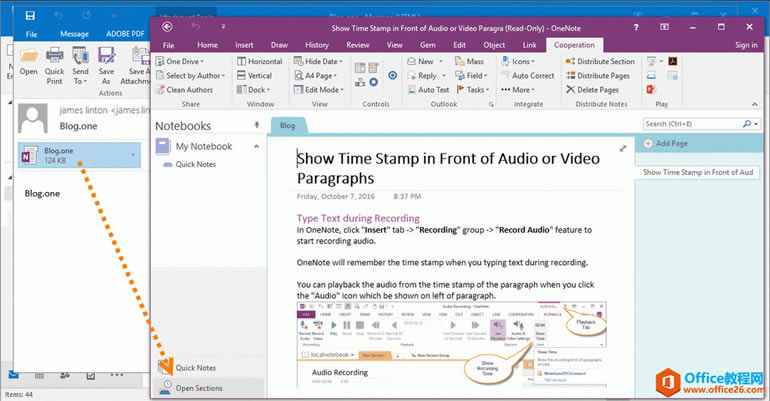Click the Outlook Tasks checkbox icon in navigation bar

pyautogui.click(x=90, y=375)
